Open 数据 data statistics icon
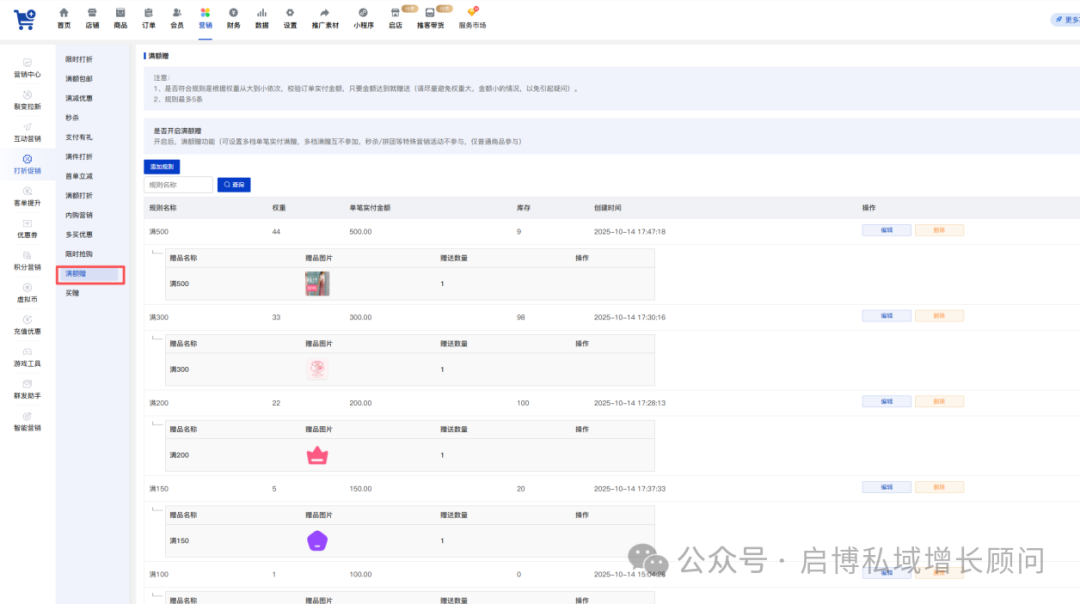Image resolution: width=1080 pixels, height=604 pixels. click(262, 13)
